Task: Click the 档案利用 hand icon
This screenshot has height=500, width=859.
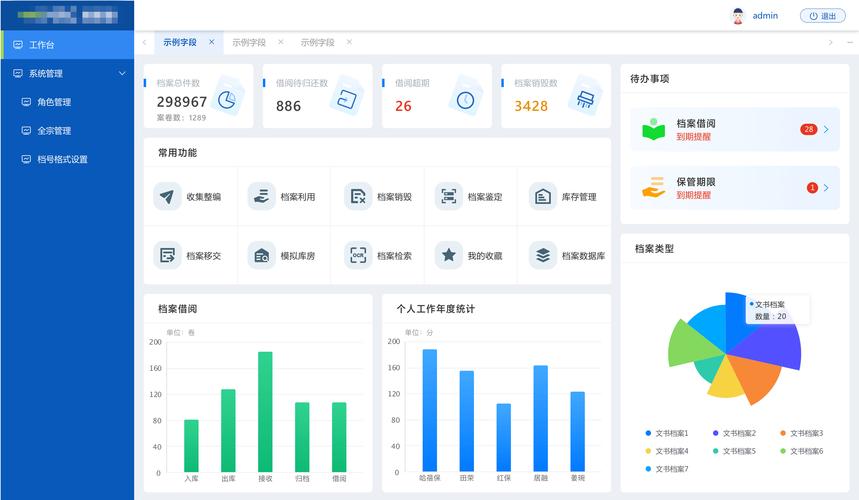Action: click(x=261, y=196)
